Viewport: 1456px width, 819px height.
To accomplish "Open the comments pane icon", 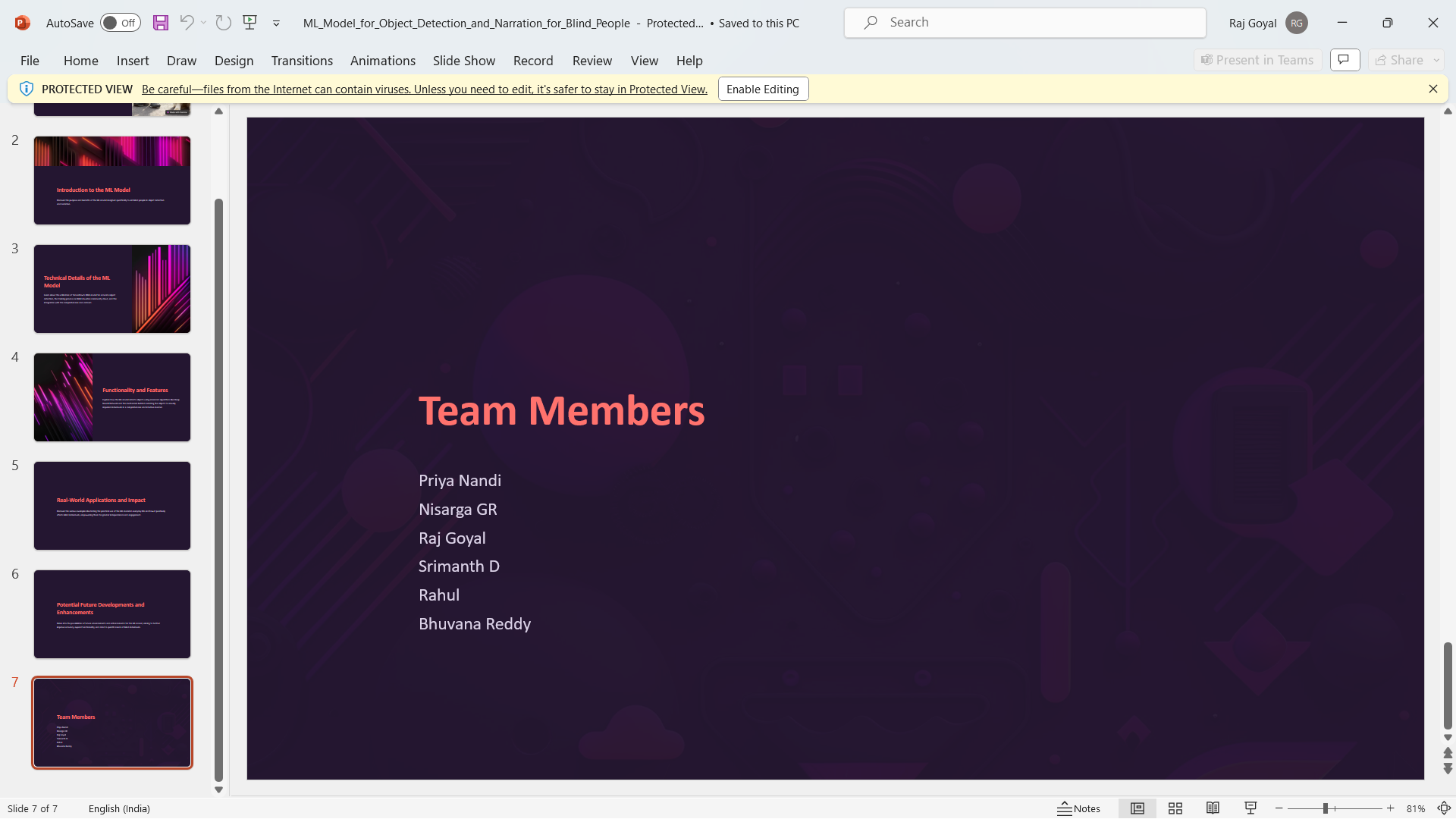I will (1345, 60).
